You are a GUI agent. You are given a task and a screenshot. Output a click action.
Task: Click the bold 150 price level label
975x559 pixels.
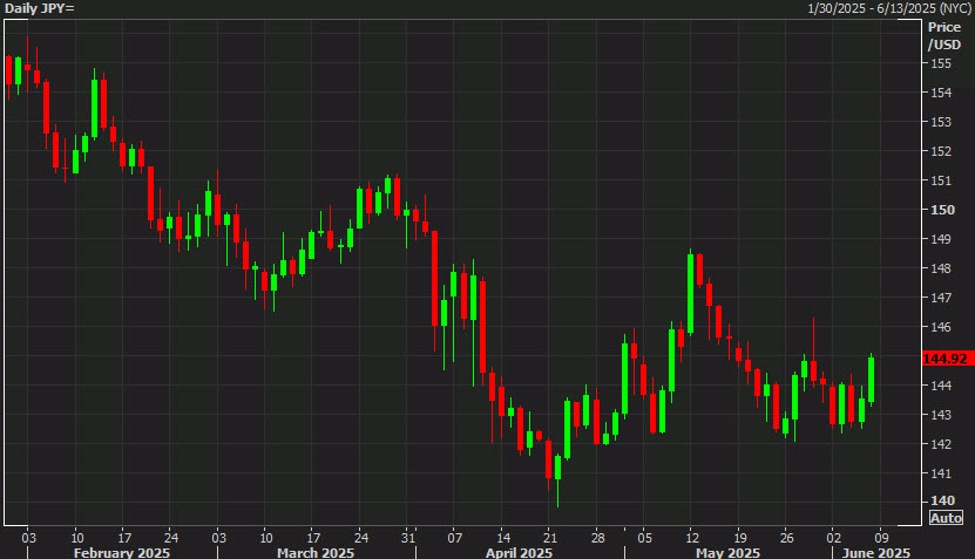[x=943, y=210]
